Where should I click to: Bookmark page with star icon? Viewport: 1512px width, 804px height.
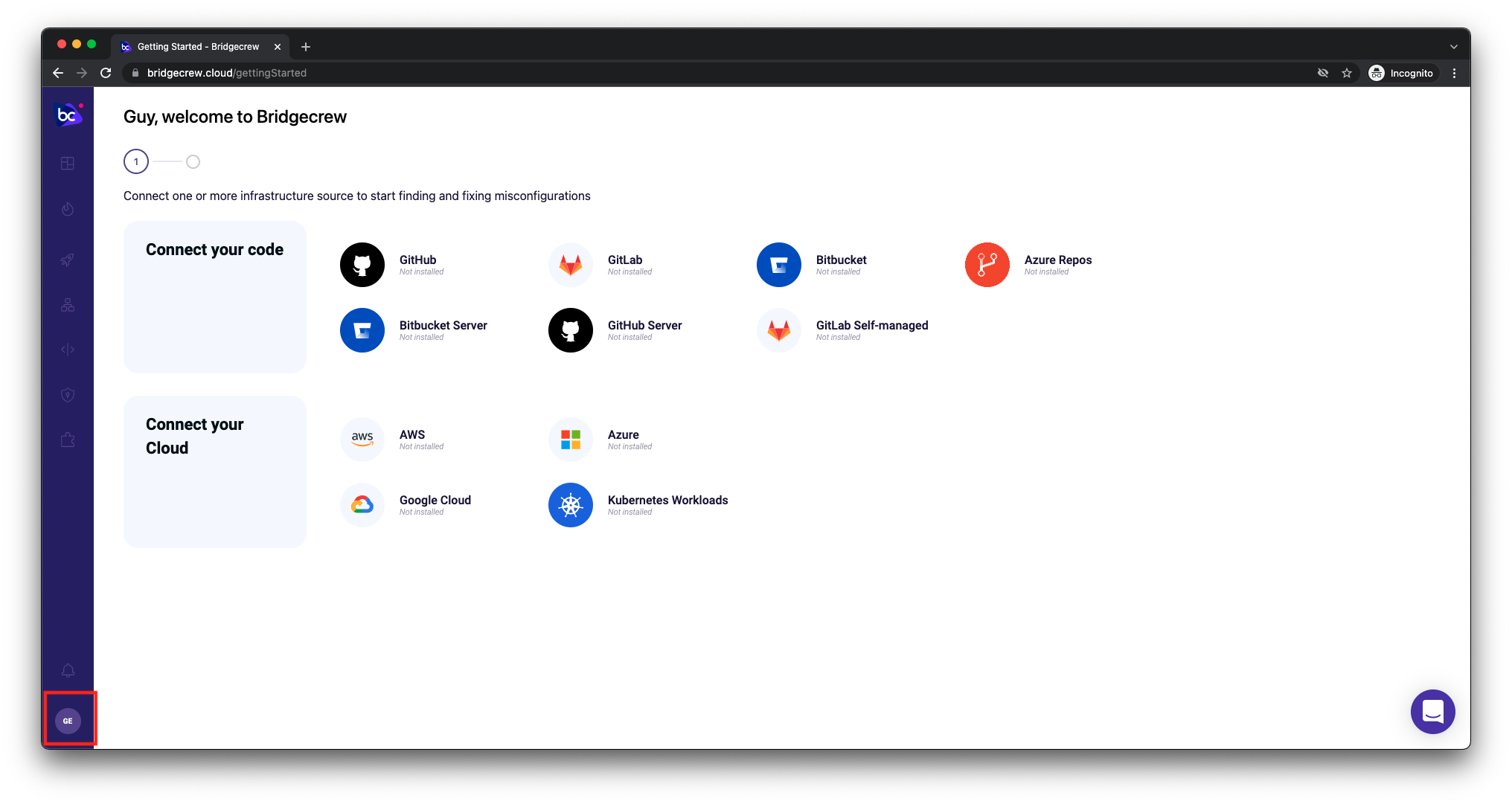click(1346, 73)
